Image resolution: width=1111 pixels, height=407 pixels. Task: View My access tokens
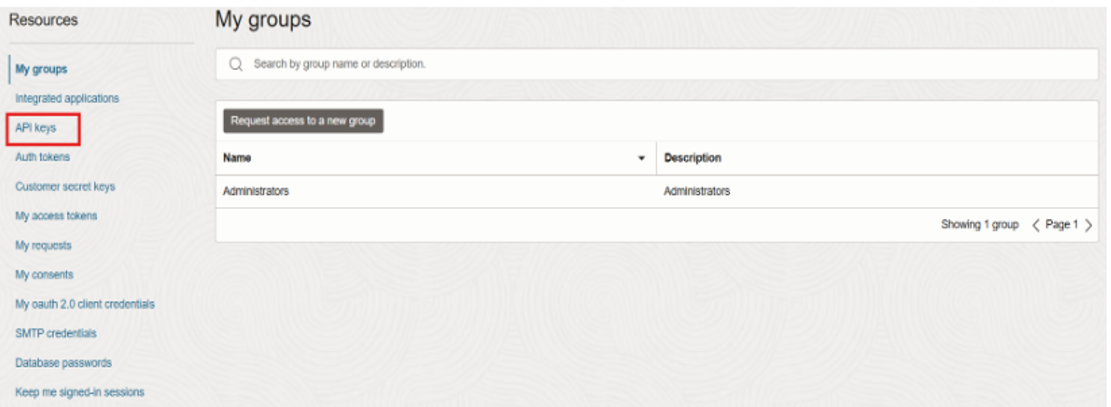pos(56,216)
